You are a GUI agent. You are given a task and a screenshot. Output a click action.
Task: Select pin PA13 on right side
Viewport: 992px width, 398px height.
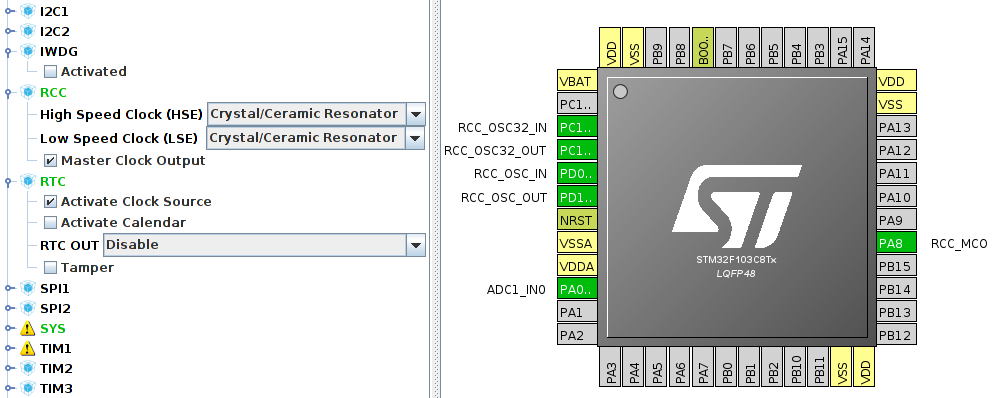pyautogui.click(x=896, y=127)
